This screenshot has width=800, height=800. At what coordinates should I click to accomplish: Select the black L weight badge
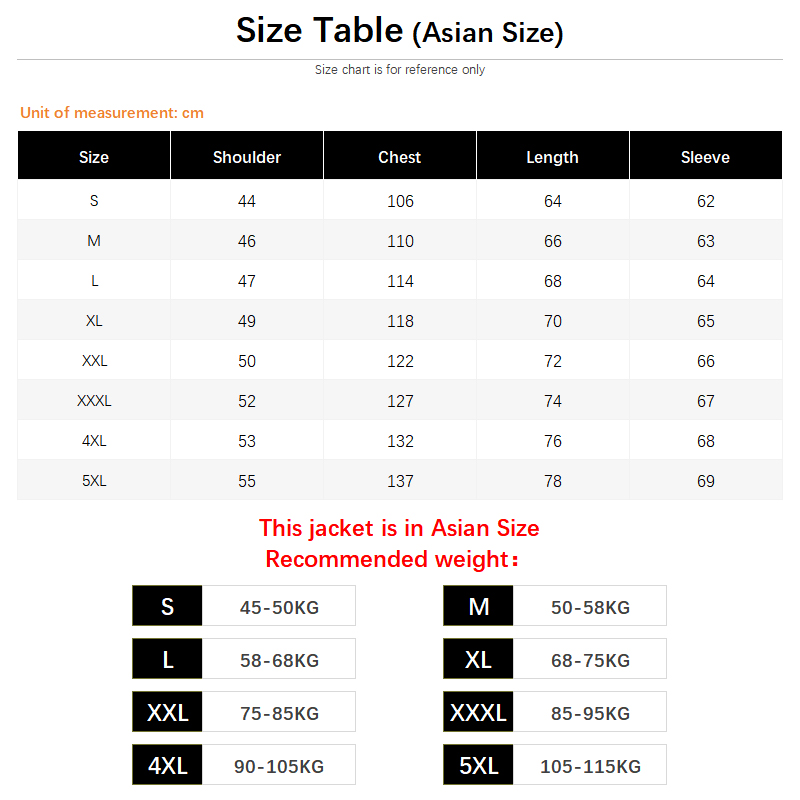coord(167,659)
